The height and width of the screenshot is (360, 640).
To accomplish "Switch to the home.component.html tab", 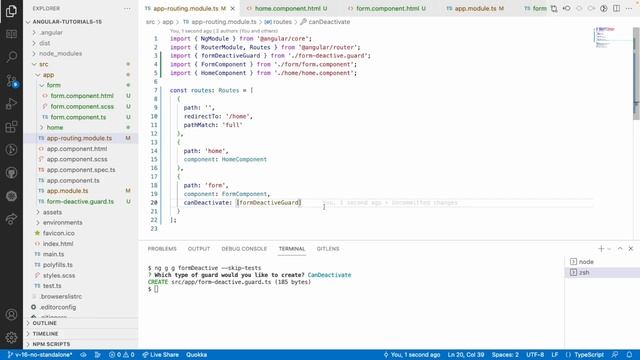I will (x=287, y=9).
